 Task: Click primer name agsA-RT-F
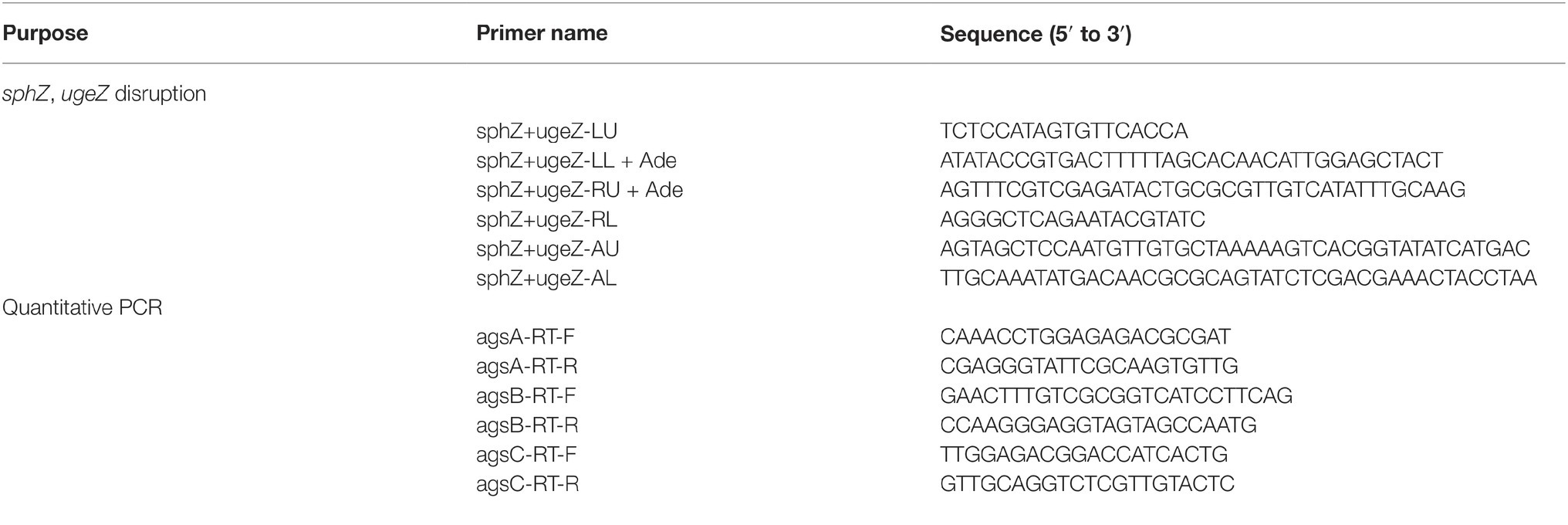[x=525, y=337]
